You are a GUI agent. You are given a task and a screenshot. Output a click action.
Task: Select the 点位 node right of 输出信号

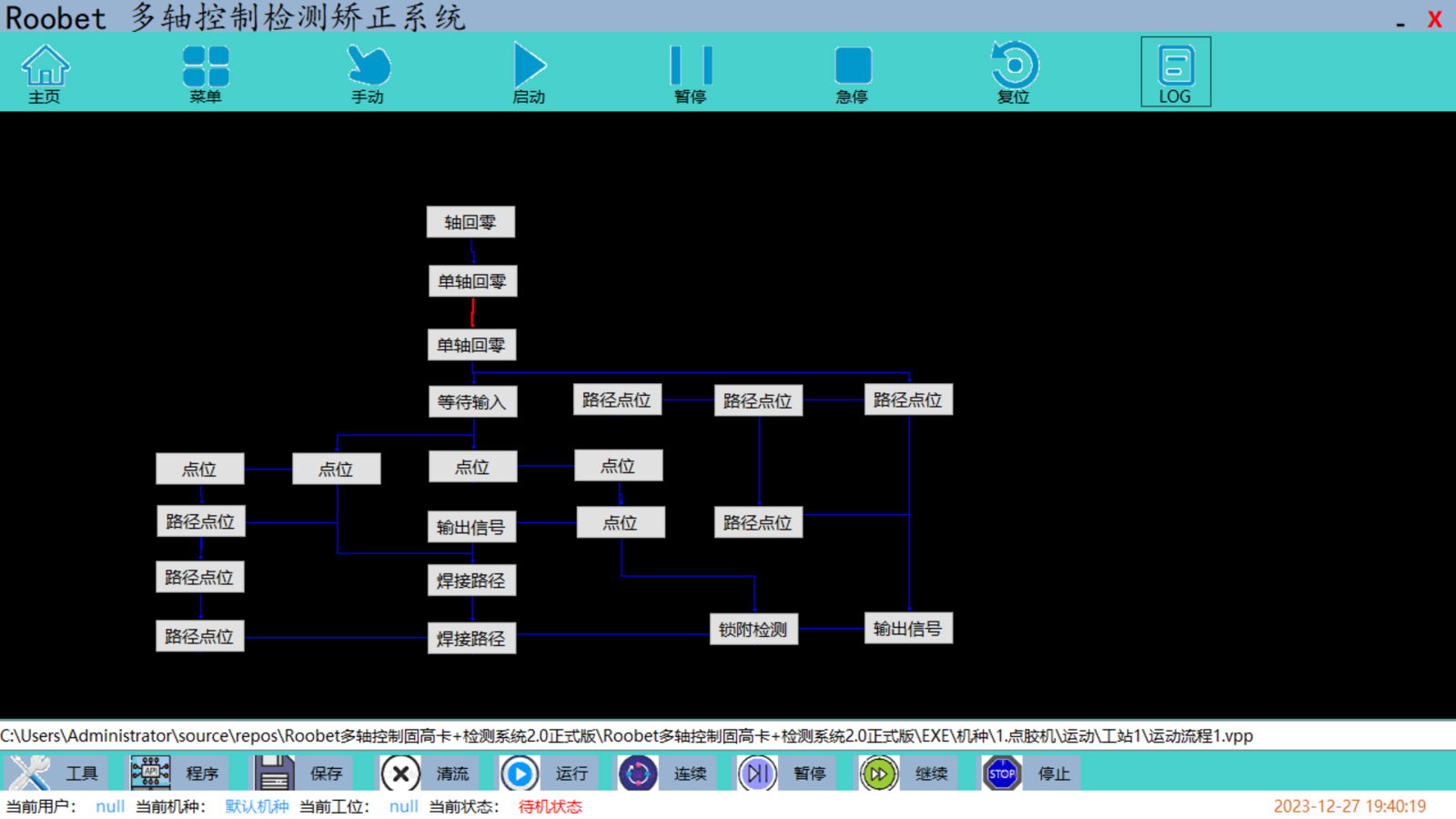(621, 522)
